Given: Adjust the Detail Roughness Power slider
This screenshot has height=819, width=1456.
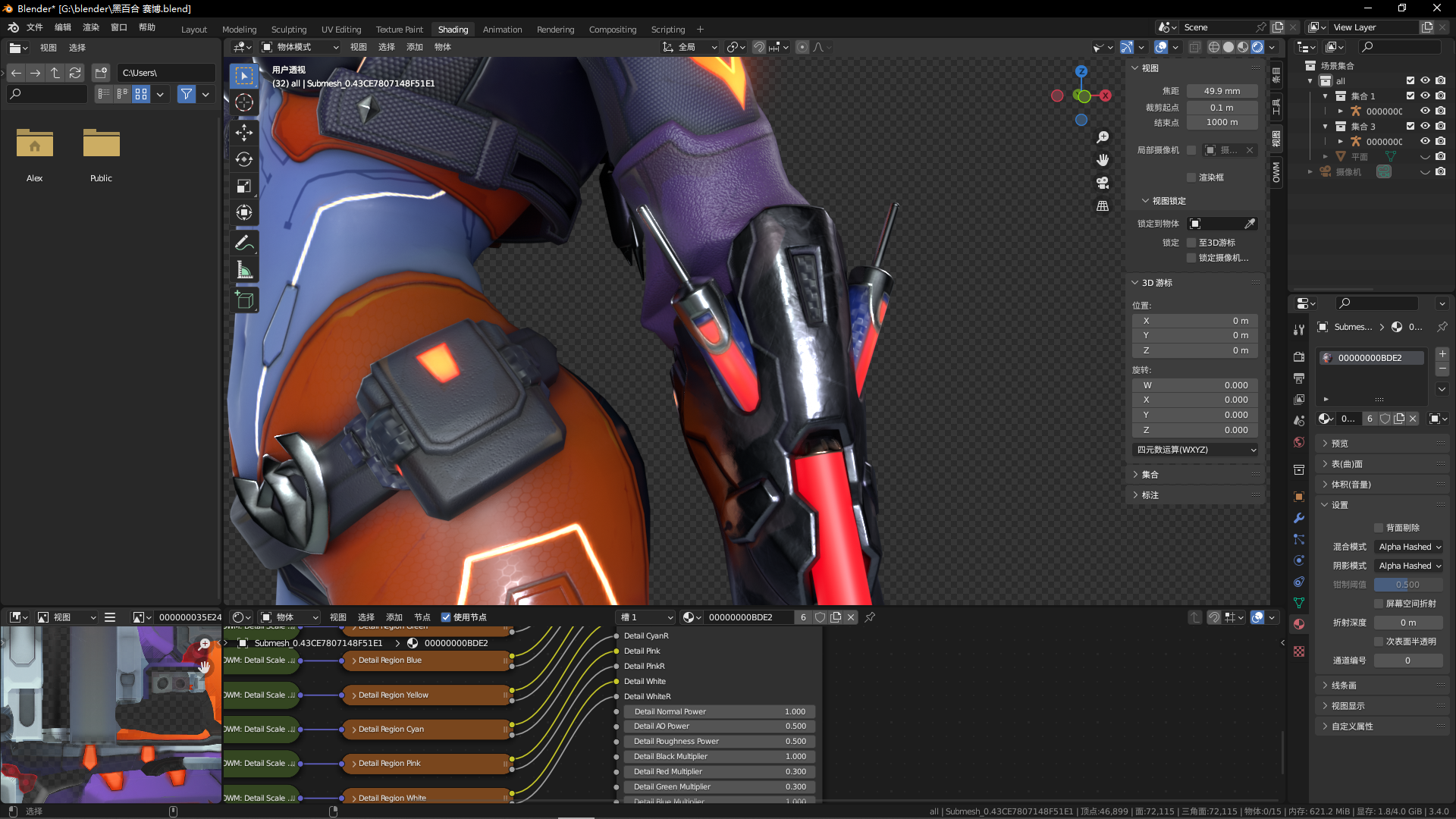Looking at the screenshot, I should (719, 742).
